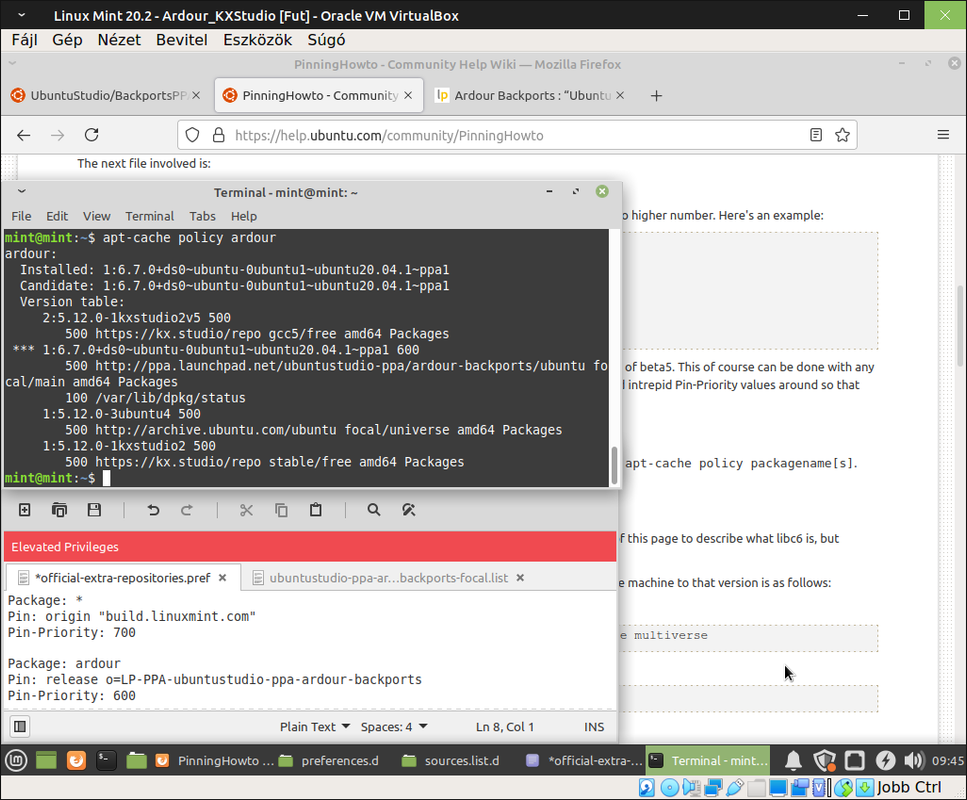
Task: Open terminal window menu chevron
Action: pyautogui.click(x=22, y=192)
